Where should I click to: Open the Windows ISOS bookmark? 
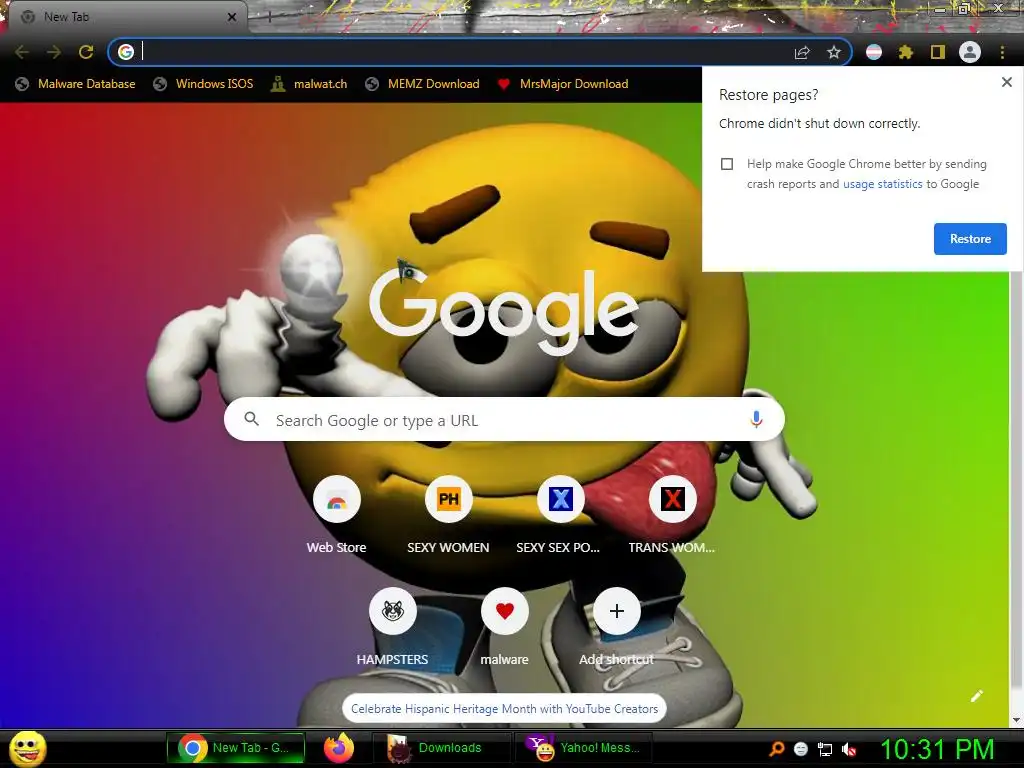click(x=203, y=84)
